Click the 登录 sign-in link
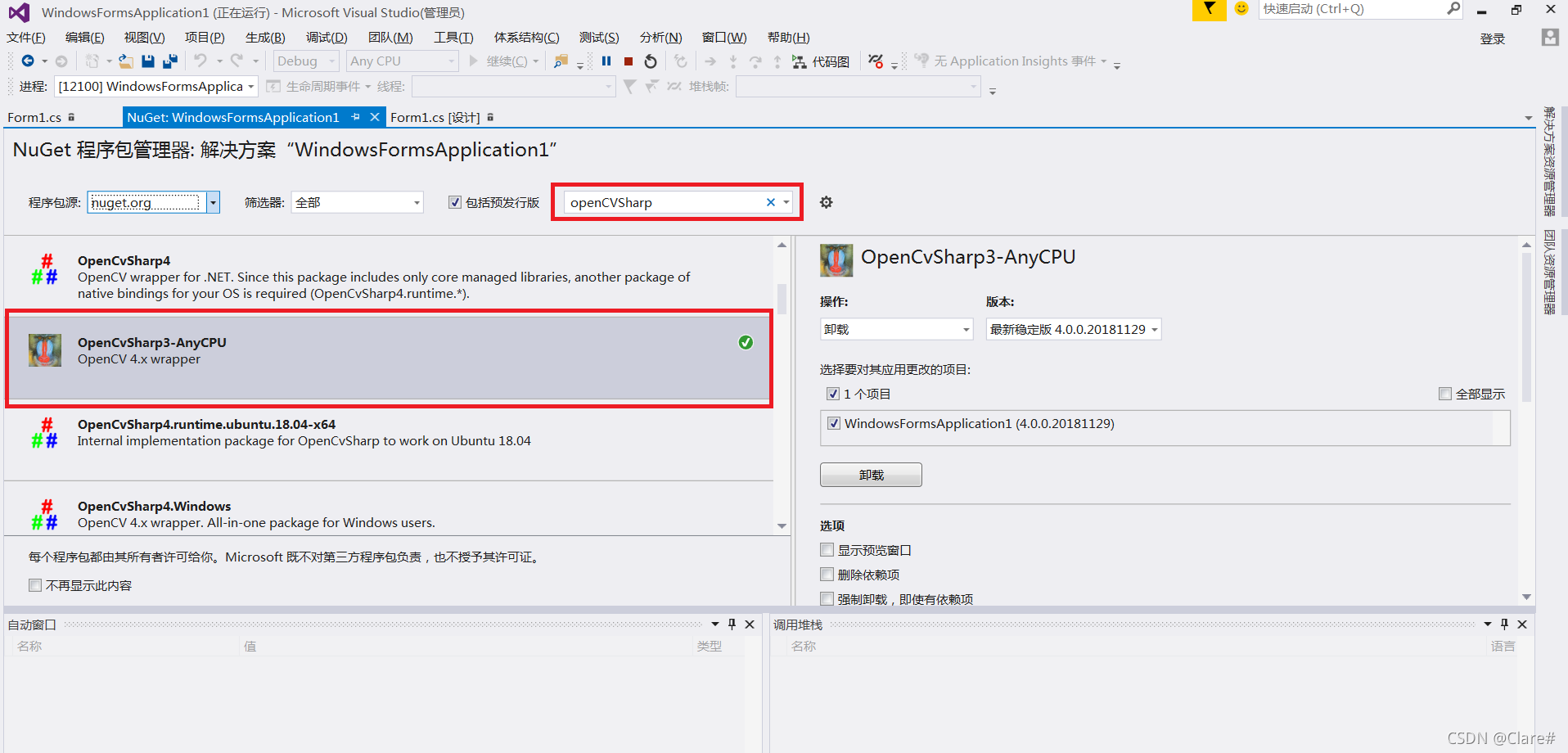 1493,38
